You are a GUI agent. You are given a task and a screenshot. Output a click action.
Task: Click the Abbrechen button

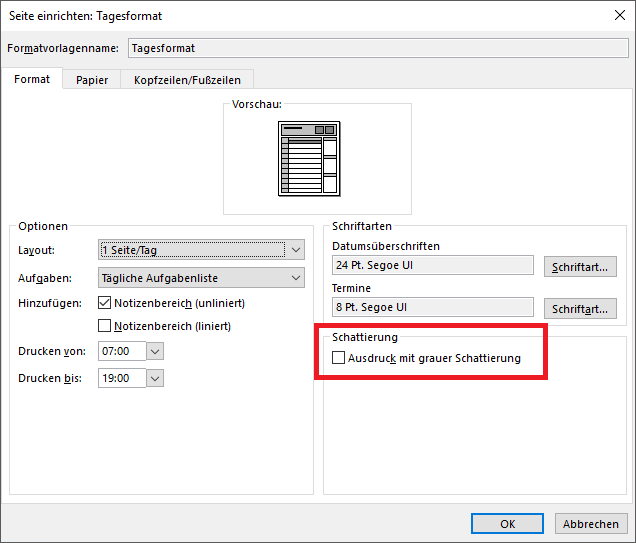591,524
